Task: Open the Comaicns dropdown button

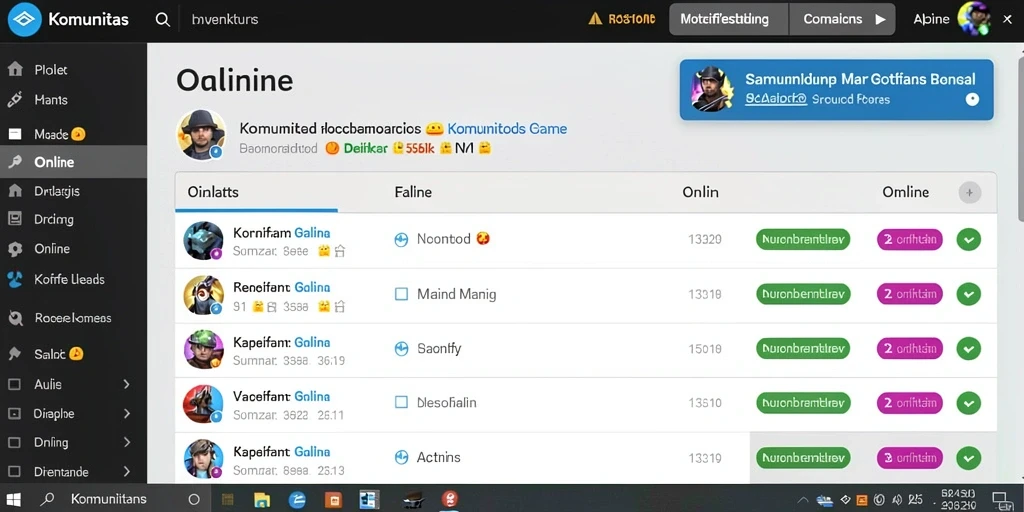Action: pos(842,20)
